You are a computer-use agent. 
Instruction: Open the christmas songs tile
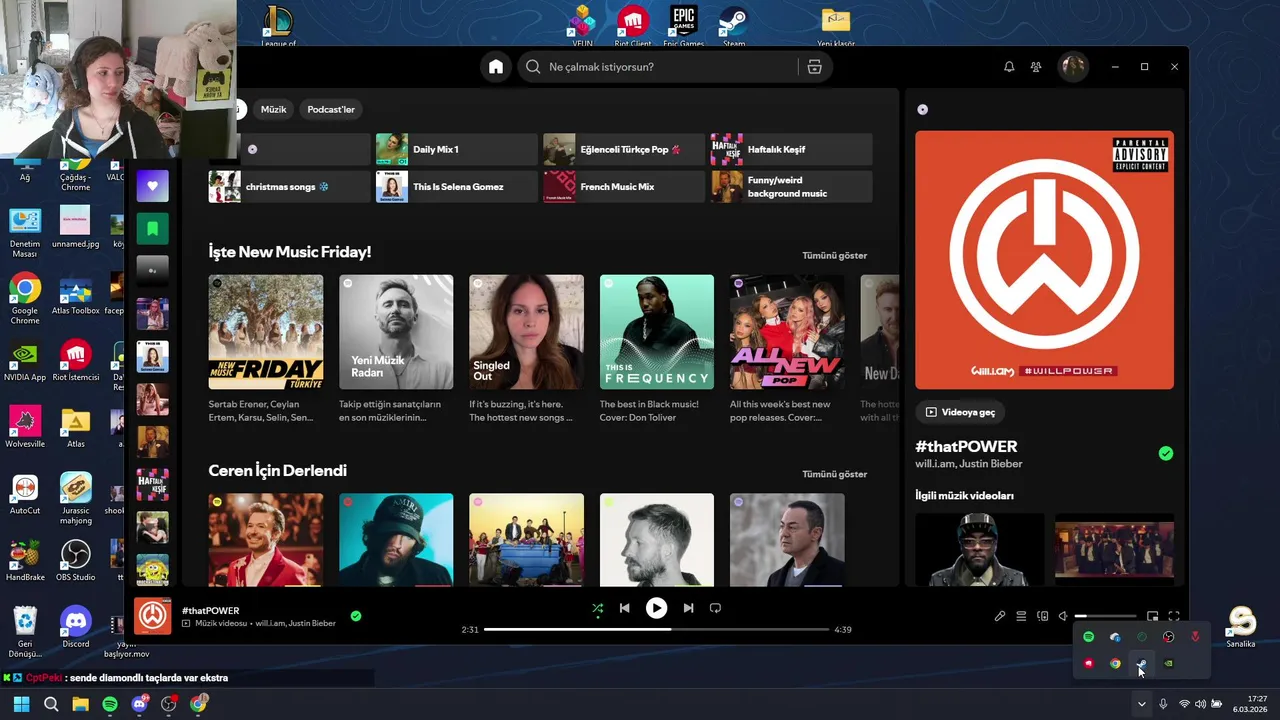[289, 186]
